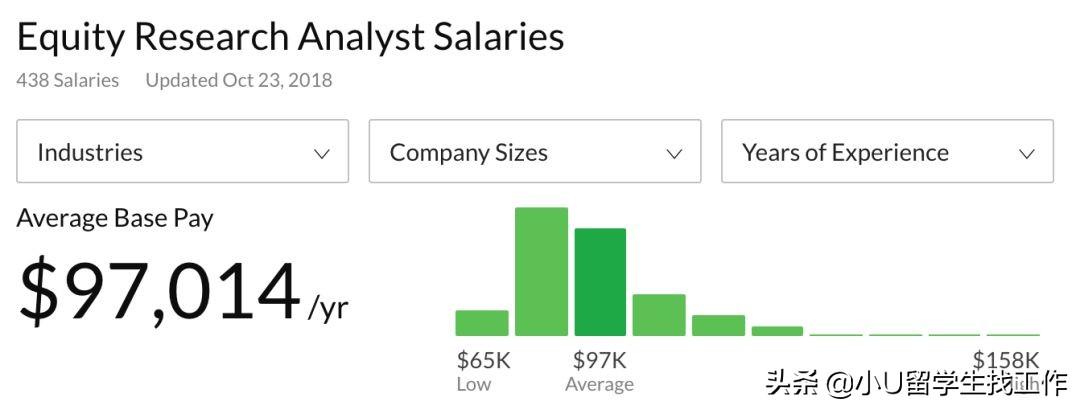Click the Average Base Pay label
This screenshot has width=1080, height=410.
pos(115,218)
